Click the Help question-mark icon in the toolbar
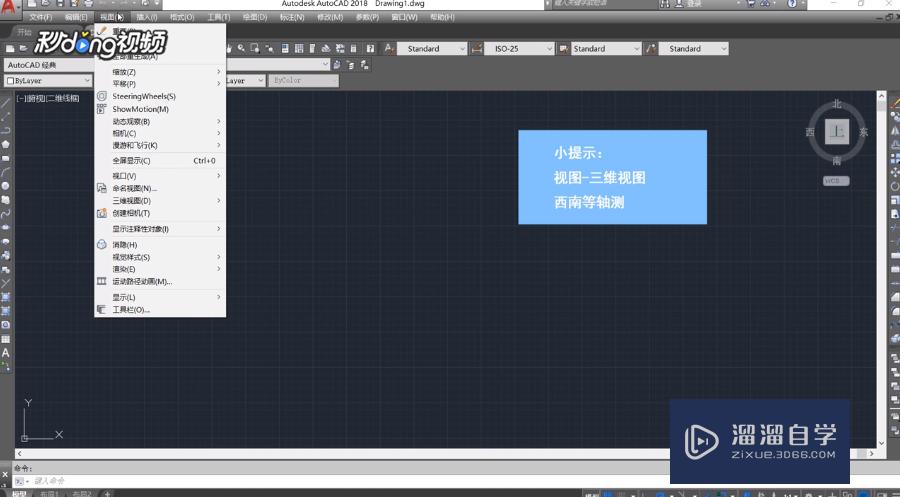Image resolution: width=900 pixels, height=497 pixels. tap(370, 49)
